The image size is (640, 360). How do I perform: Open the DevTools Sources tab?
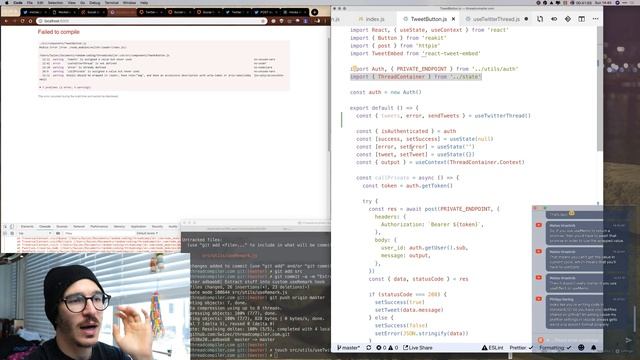point(62,227)
